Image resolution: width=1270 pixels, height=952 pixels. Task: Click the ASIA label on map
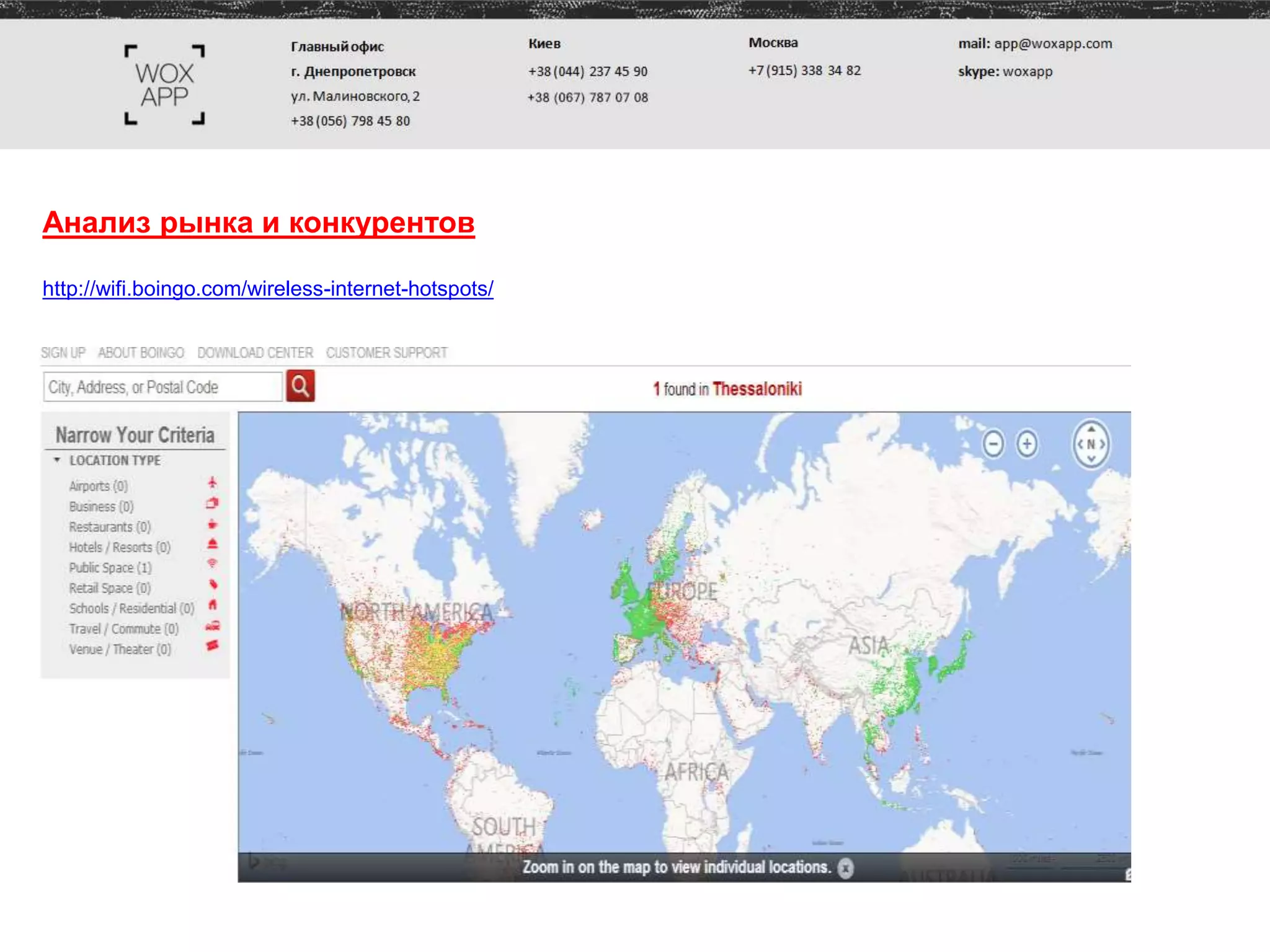coord(868,645)
